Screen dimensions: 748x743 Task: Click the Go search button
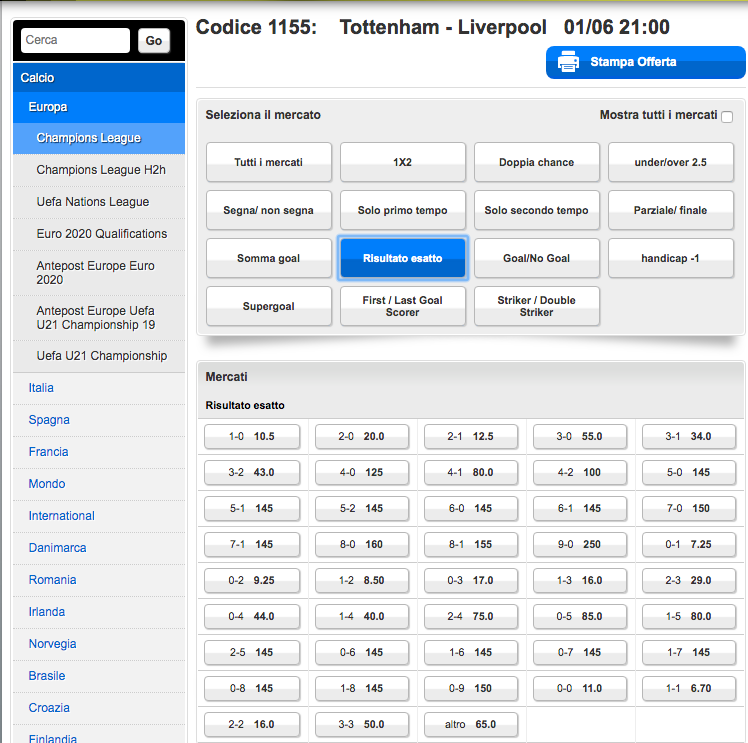point(153,41)
